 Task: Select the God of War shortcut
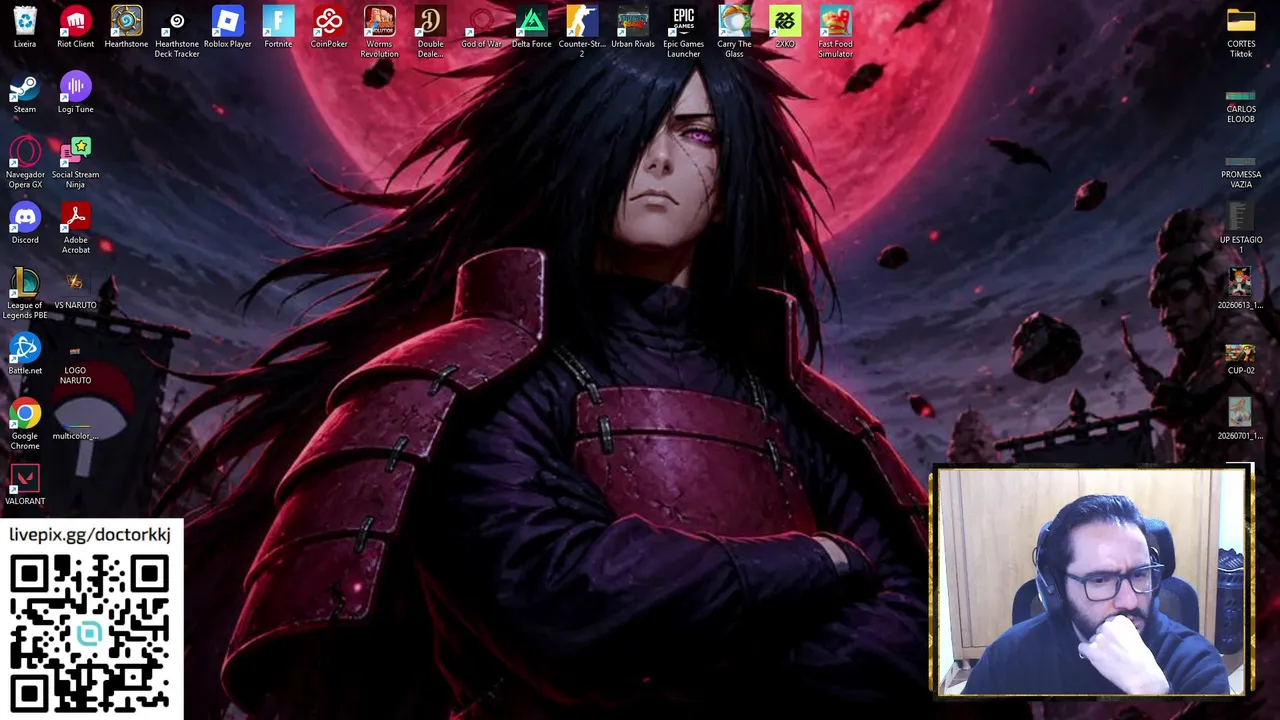481,21
